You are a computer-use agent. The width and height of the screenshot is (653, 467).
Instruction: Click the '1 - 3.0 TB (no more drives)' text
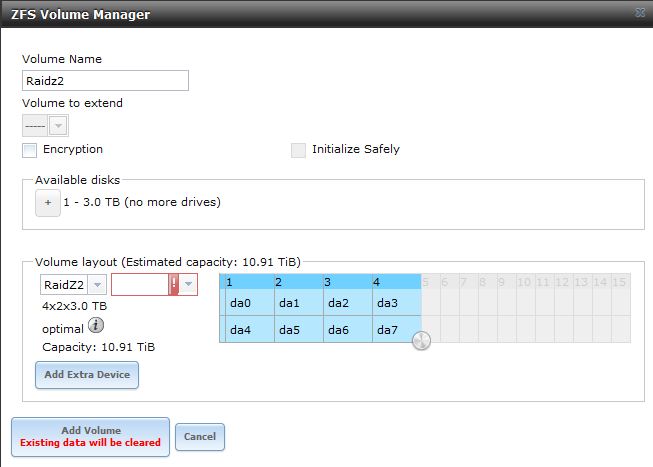pos(142,202)
